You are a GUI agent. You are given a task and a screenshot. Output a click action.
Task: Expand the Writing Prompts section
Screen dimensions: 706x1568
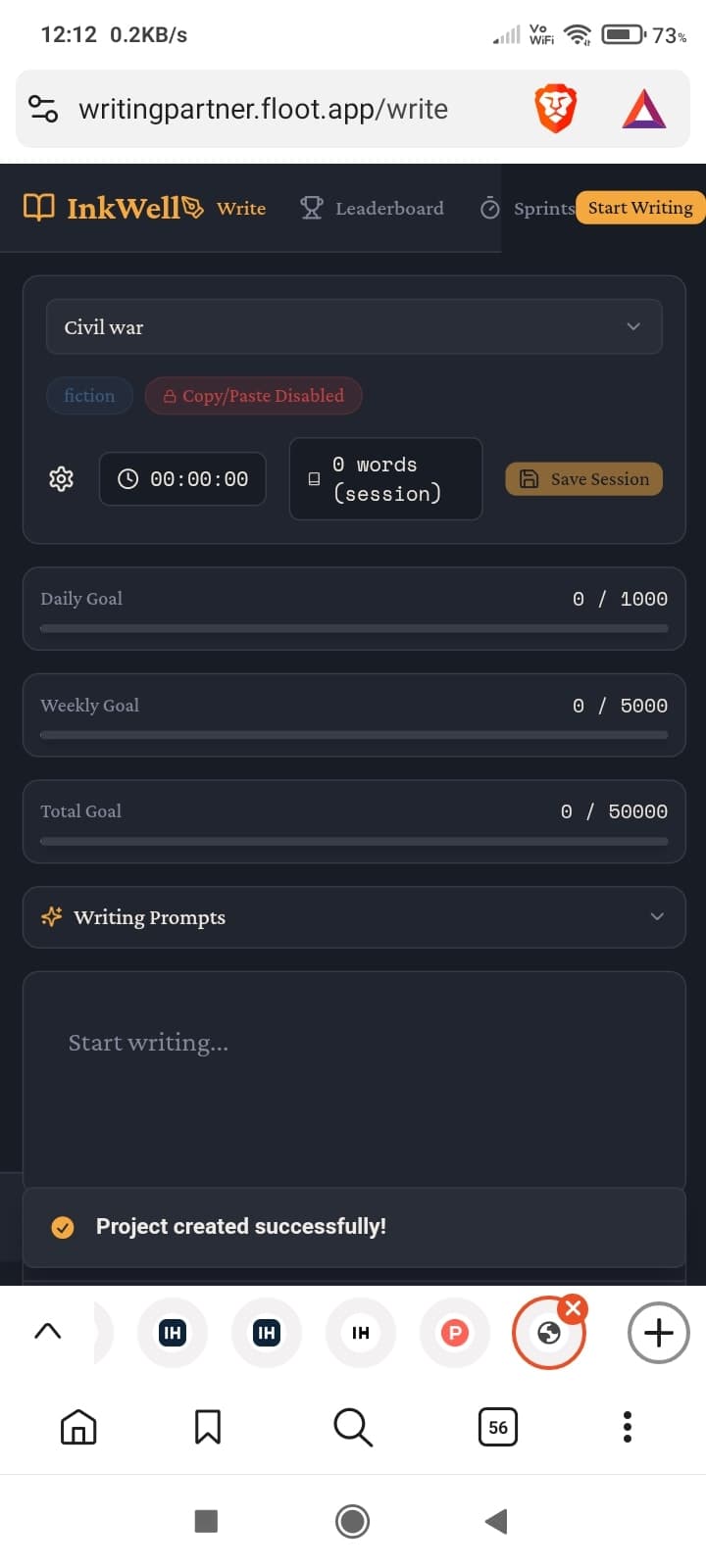[656, 917]
